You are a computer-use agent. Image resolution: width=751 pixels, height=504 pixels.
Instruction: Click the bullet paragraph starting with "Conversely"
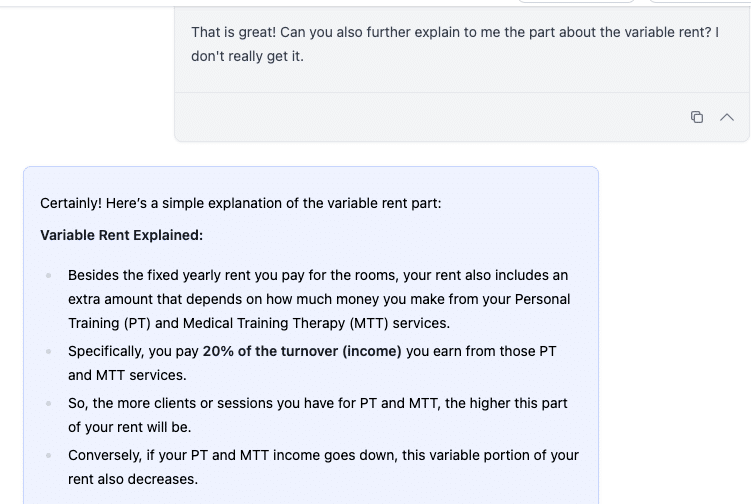pos(323,467)
